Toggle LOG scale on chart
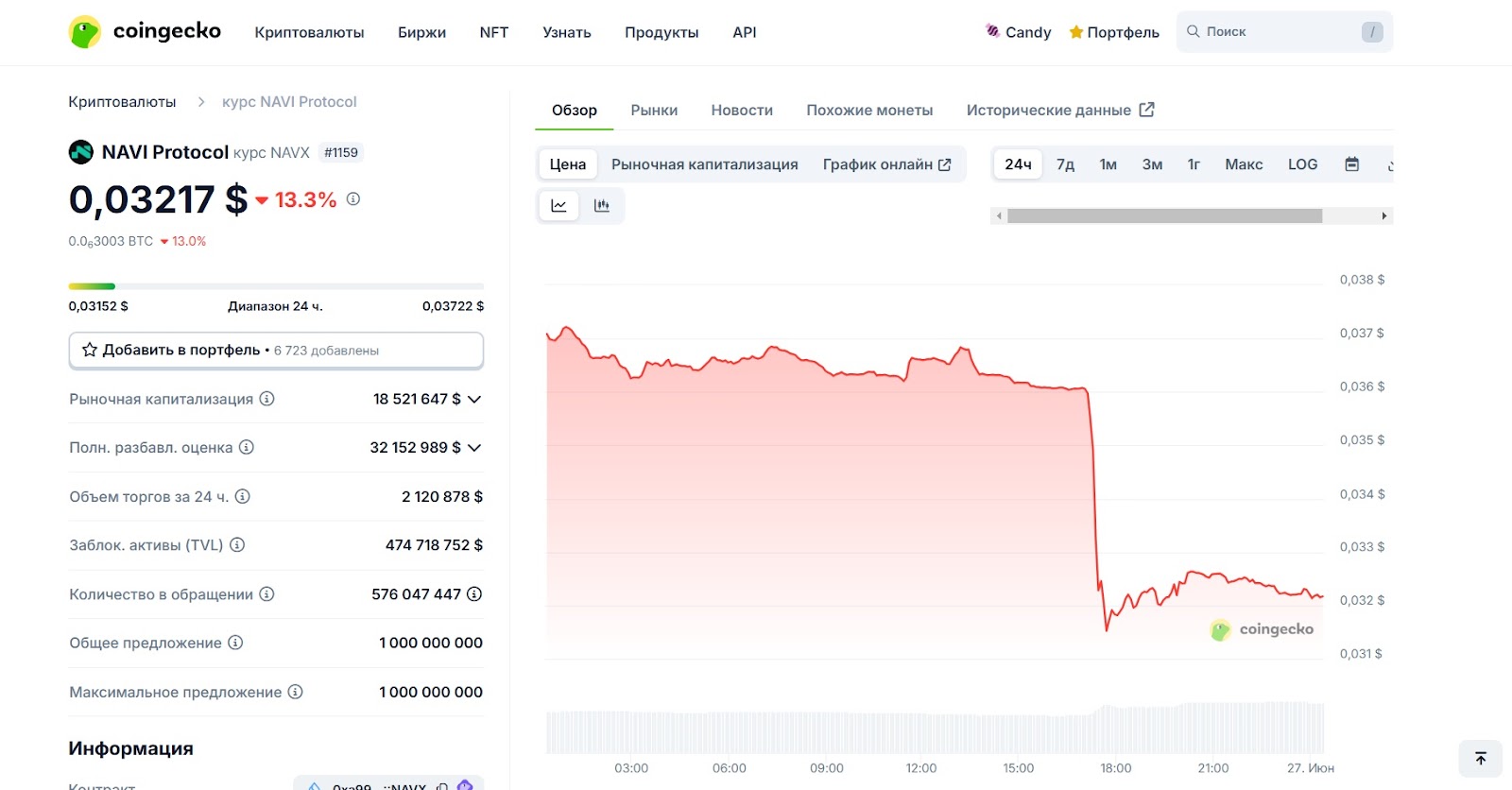The image size is (1512, 790). [1302, 164]
